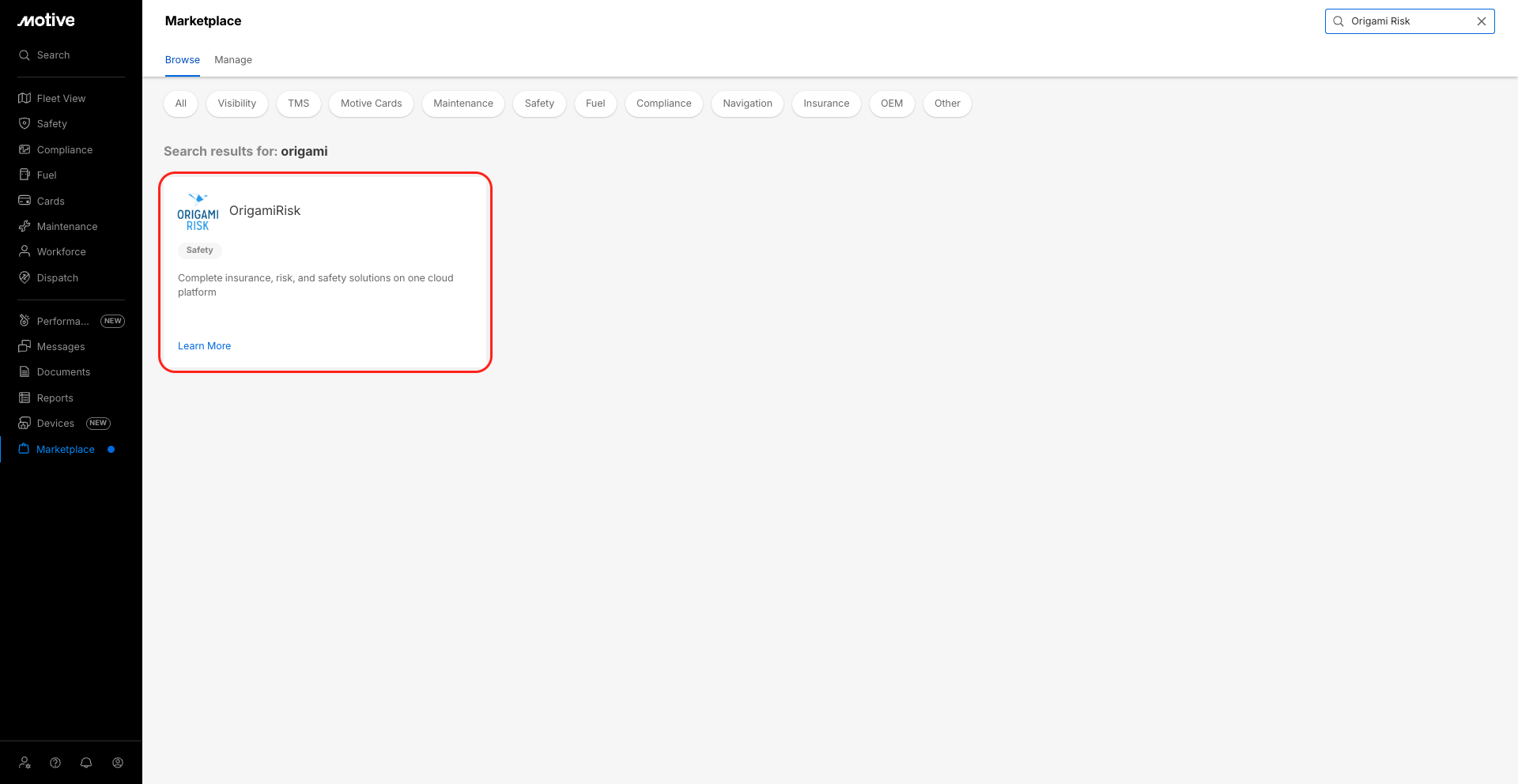Viewport: 1518px width, 784px height.
Task: Switch to the Manage tab
Action: (x=233, y=60)
